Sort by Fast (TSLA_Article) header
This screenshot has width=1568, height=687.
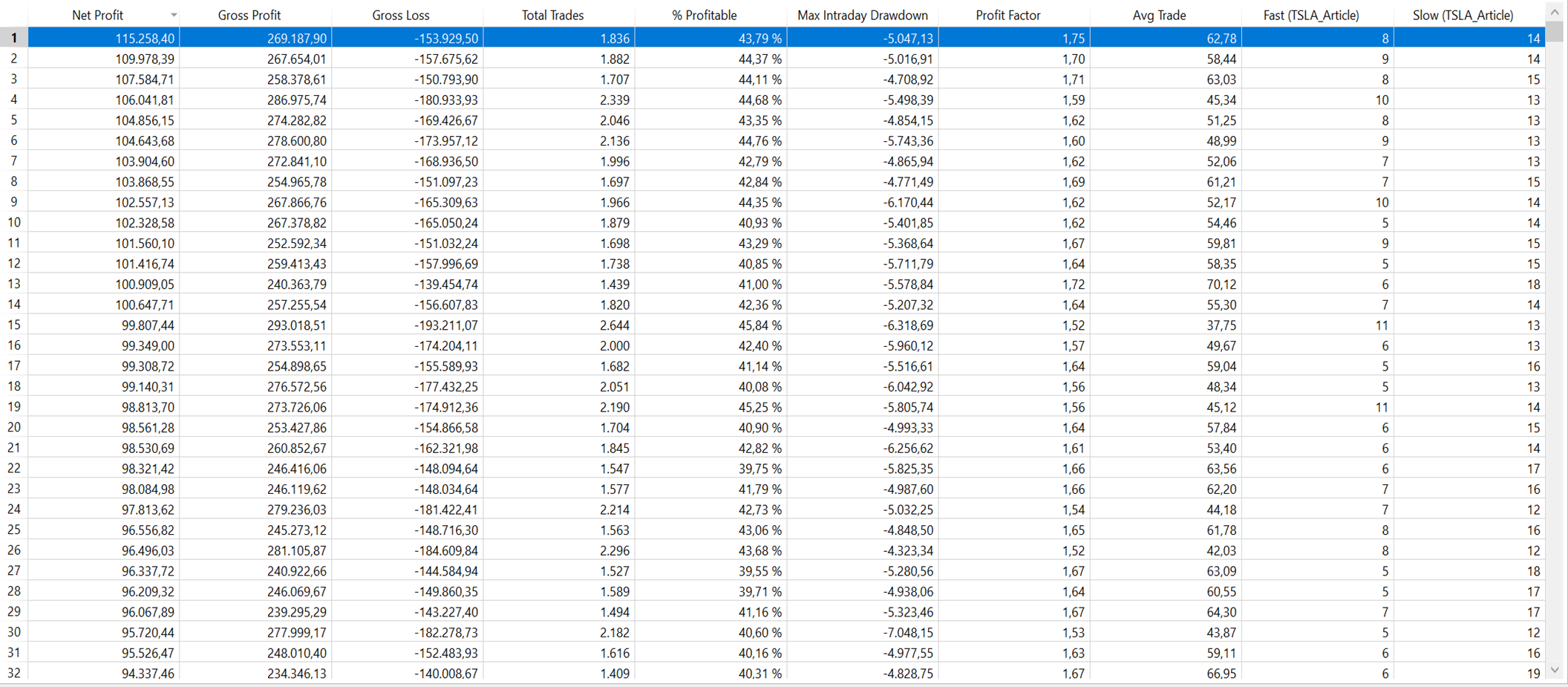click(x=1311, y=16)
